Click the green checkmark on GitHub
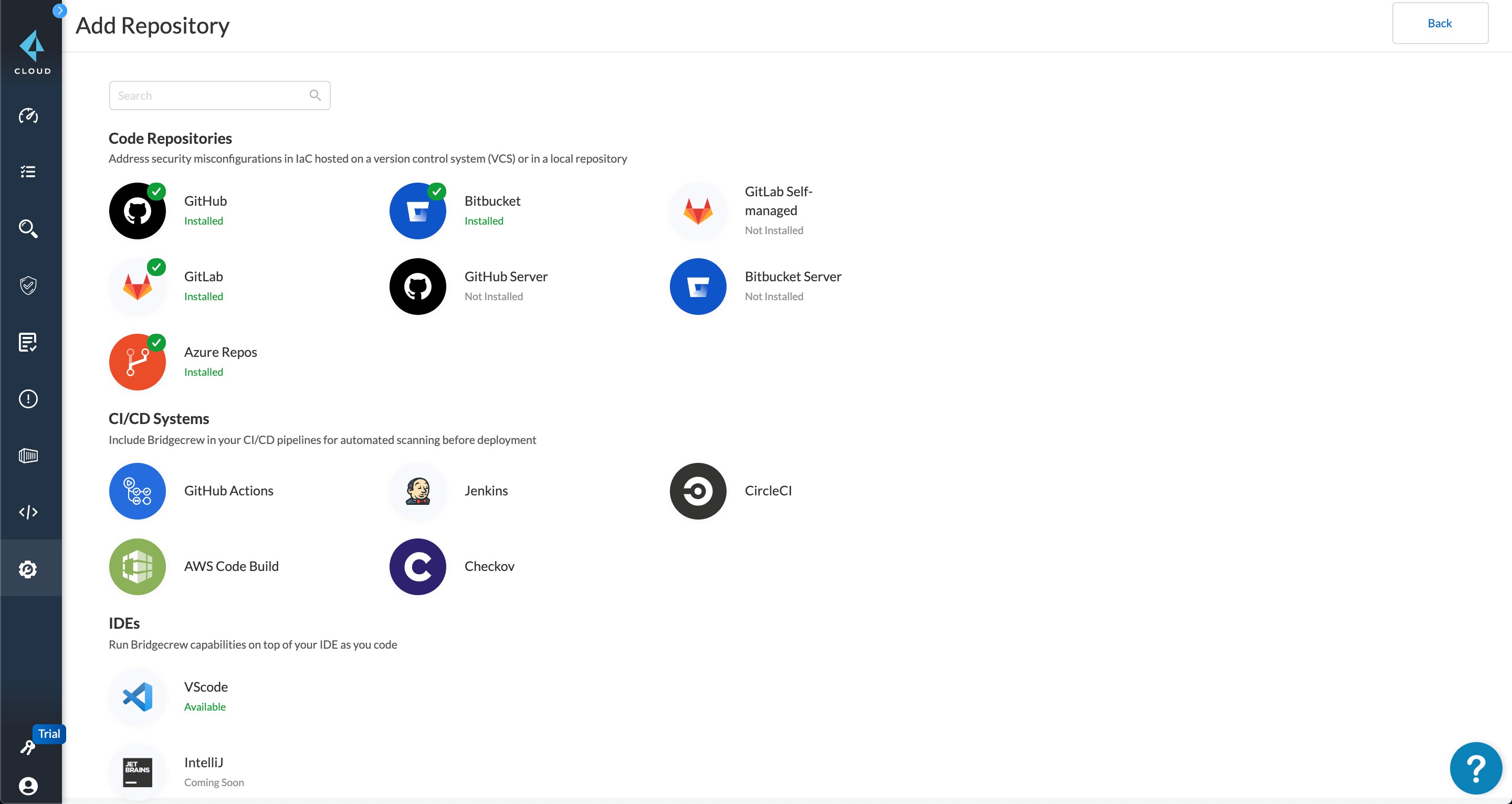This screenshot has height=804, width=1512. tap(156, 192)
